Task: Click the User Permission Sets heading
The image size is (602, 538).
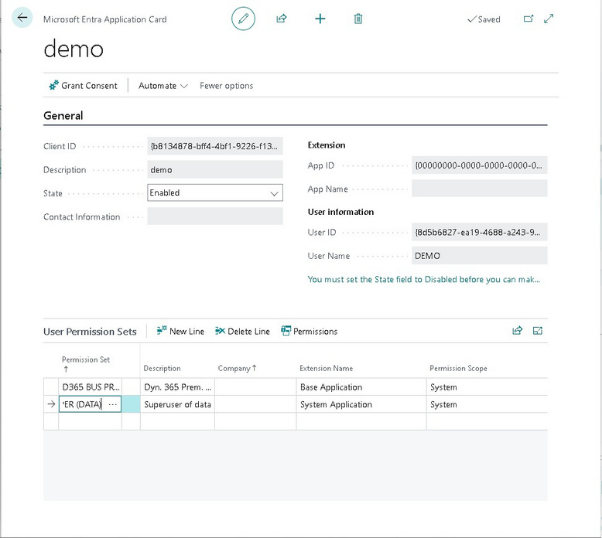Action: pyautogui.click(x=90, y=331)
